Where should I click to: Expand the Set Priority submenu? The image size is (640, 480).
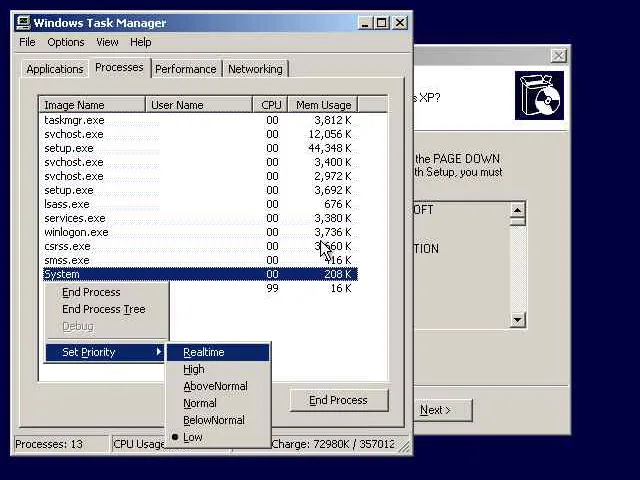106,352
